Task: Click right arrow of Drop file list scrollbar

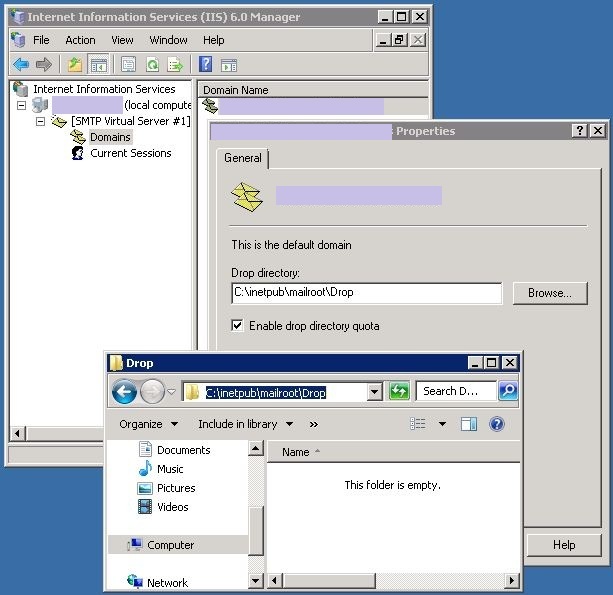Action: (512, 580)
